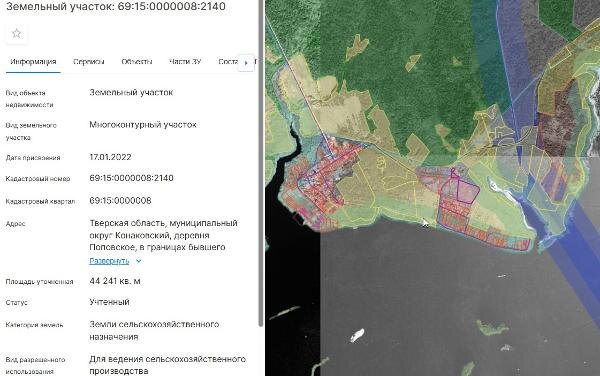
Task: Select the land category Земли сельскохозяйственного назначения
Action: (x=154, y=330)
